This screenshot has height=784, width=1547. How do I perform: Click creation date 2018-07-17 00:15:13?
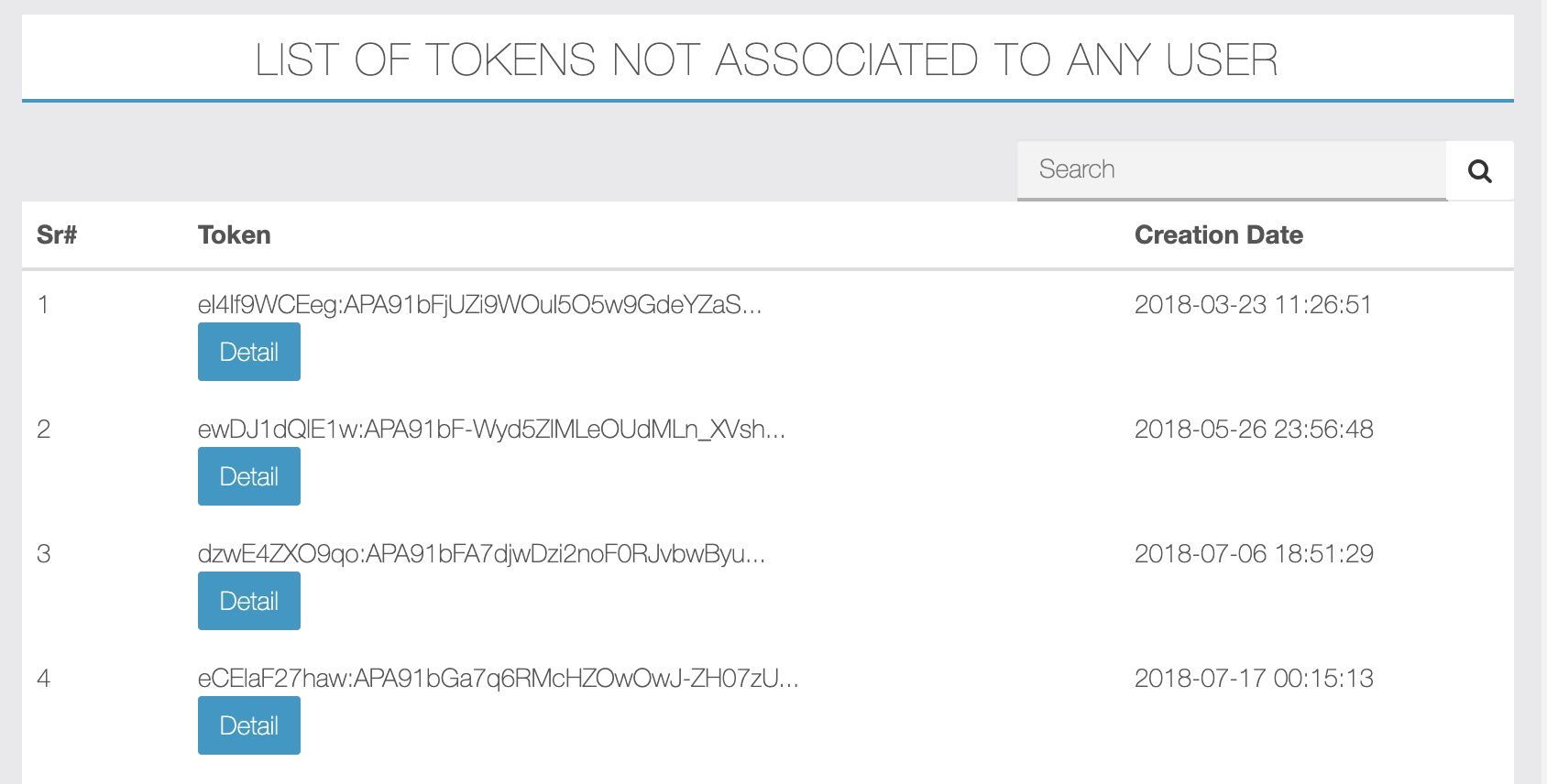coord(1254,679)
